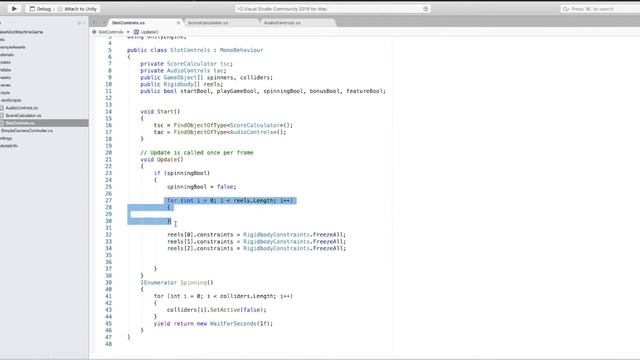Click the 'i < colliders.Length' for loop line

pyautogui.click(x=223, y=296)
